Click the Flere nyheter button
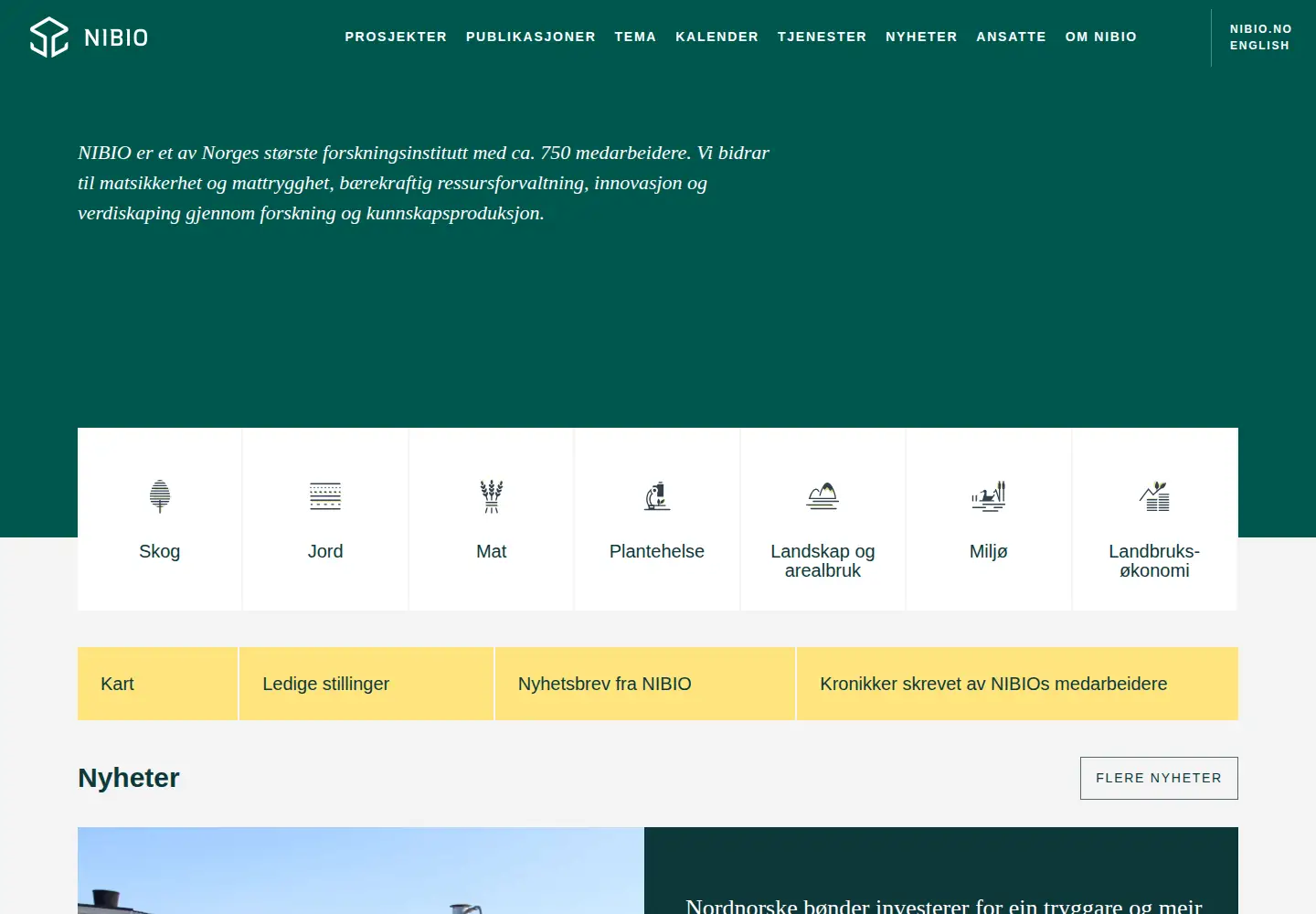This screenshot has height=914, width=1316. (1159, 778)
